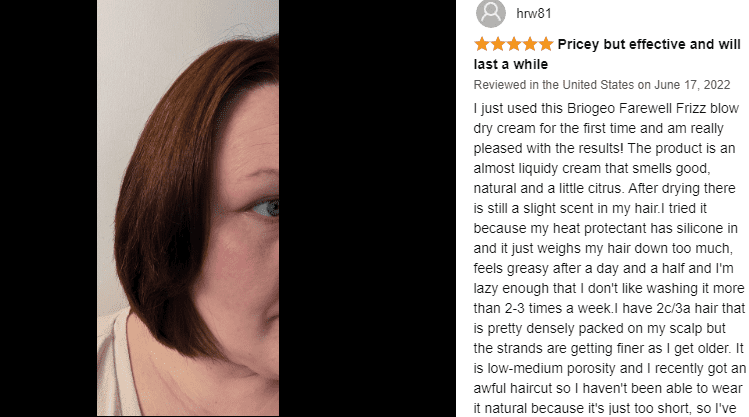Click the 'heat protectant has silicone' sentence
This screenshot has height=417, width=749.
[x=640, y=228]
